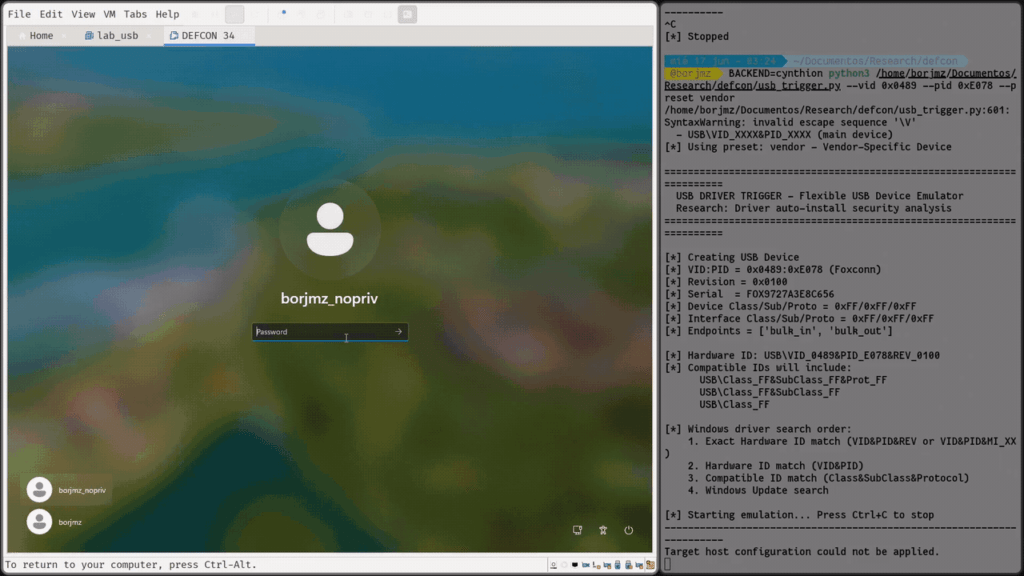The image size is (1024, 576).
Task: Open accessibility options on the login screen
Action: tap(603, 530)
